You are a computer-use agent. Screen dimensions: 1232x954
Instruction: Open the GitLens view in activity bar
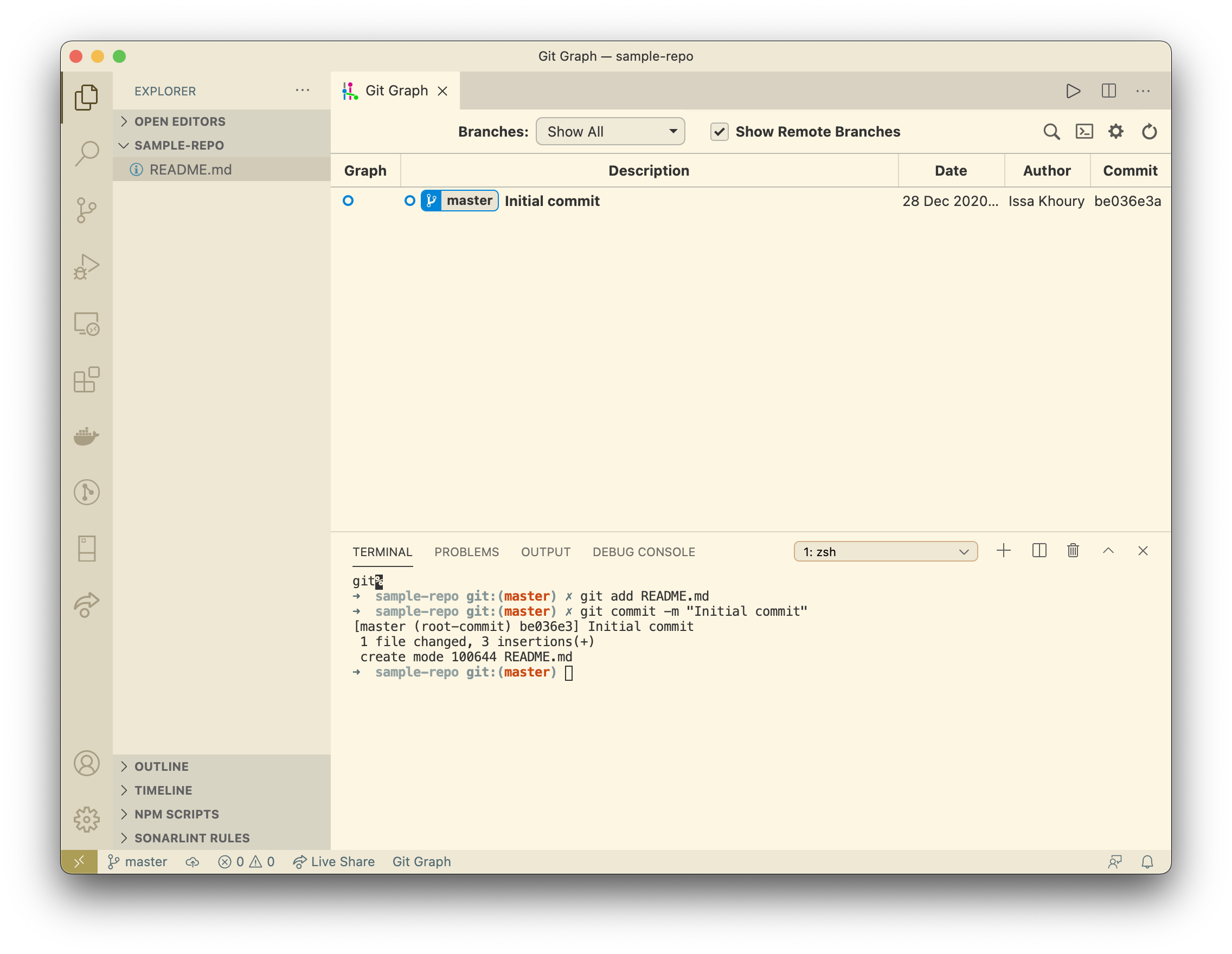click(x=86, y=492)
